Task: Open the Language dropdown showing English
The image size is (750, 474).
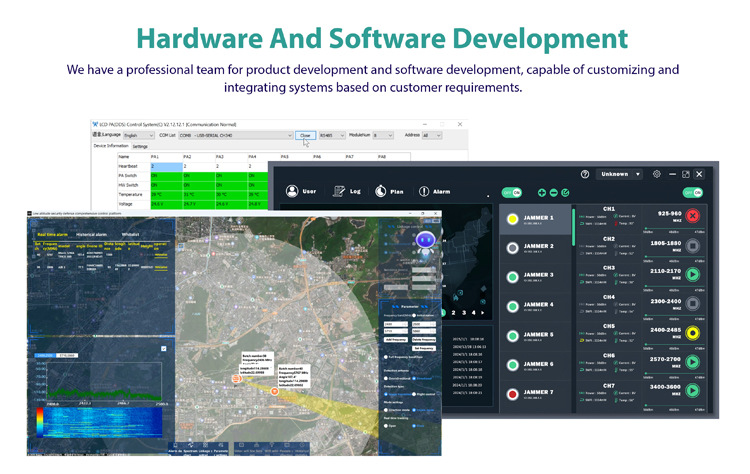Action: point(137,135)
